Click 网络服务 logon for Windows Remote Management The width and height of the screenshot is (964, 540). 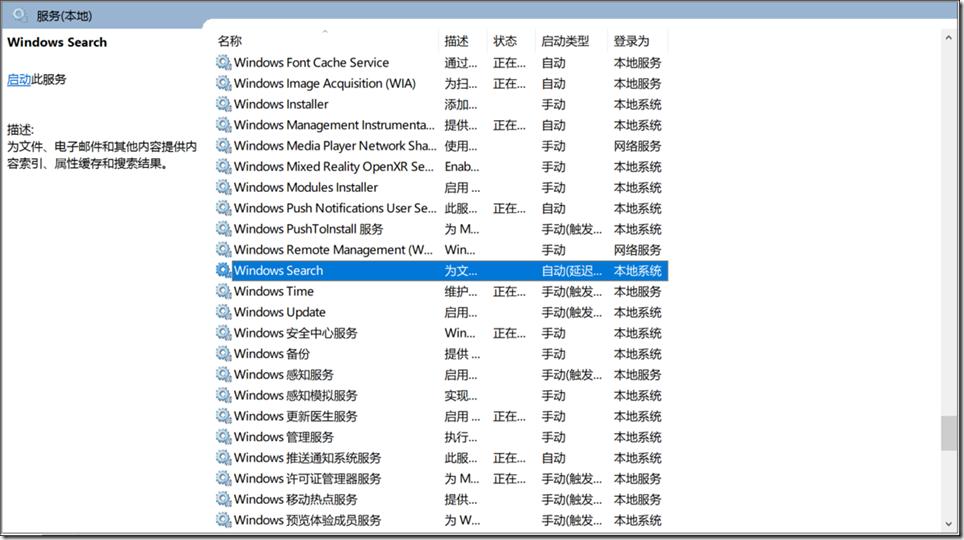pos(638,250)
